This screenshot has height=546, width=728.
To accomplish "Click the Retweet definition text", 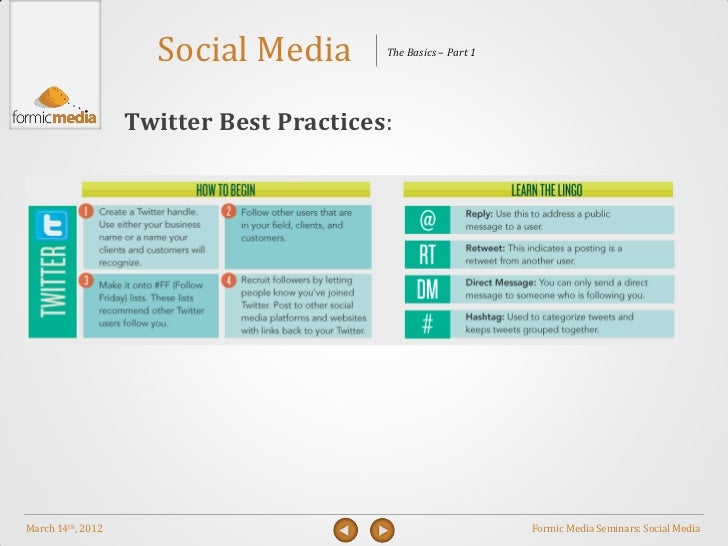I will (544, 254).
